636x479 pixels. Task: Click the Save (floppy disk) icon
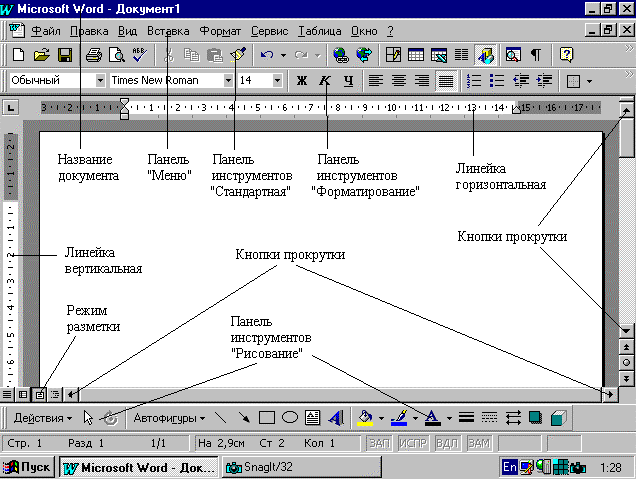pos(64,55)
